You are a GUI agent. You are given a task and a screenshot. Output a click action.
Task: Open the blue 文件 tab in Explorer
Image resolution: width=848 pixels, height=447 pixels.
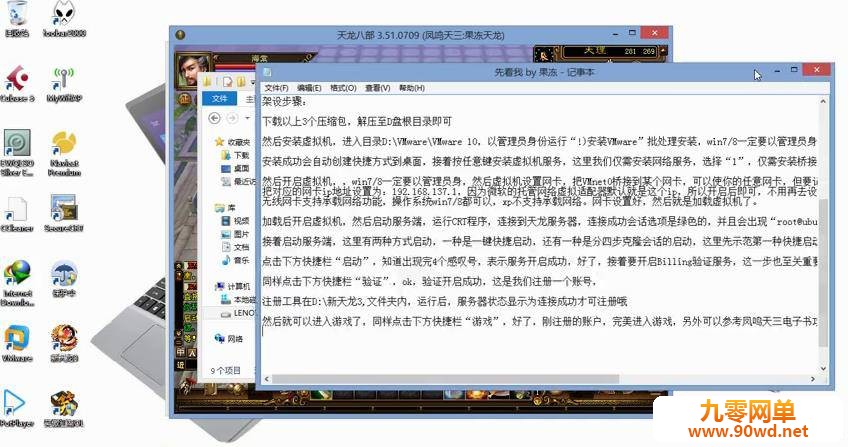point(220,99)
